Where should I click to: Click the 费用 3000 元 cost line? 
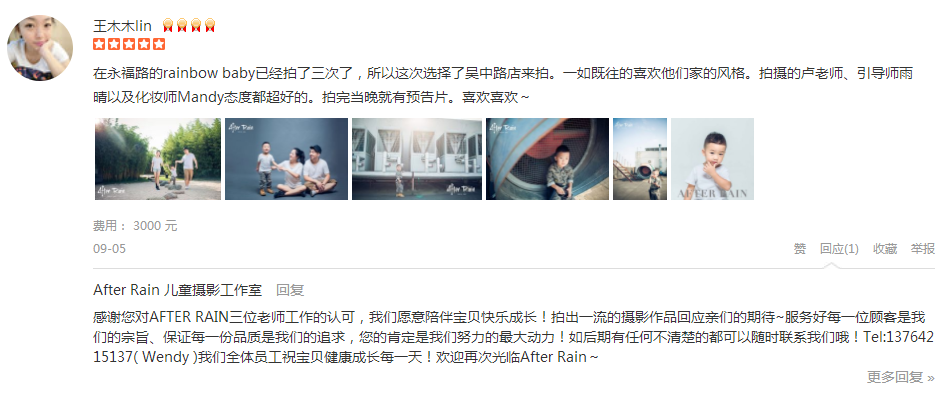pyautogui.click(x=135, y=226)
